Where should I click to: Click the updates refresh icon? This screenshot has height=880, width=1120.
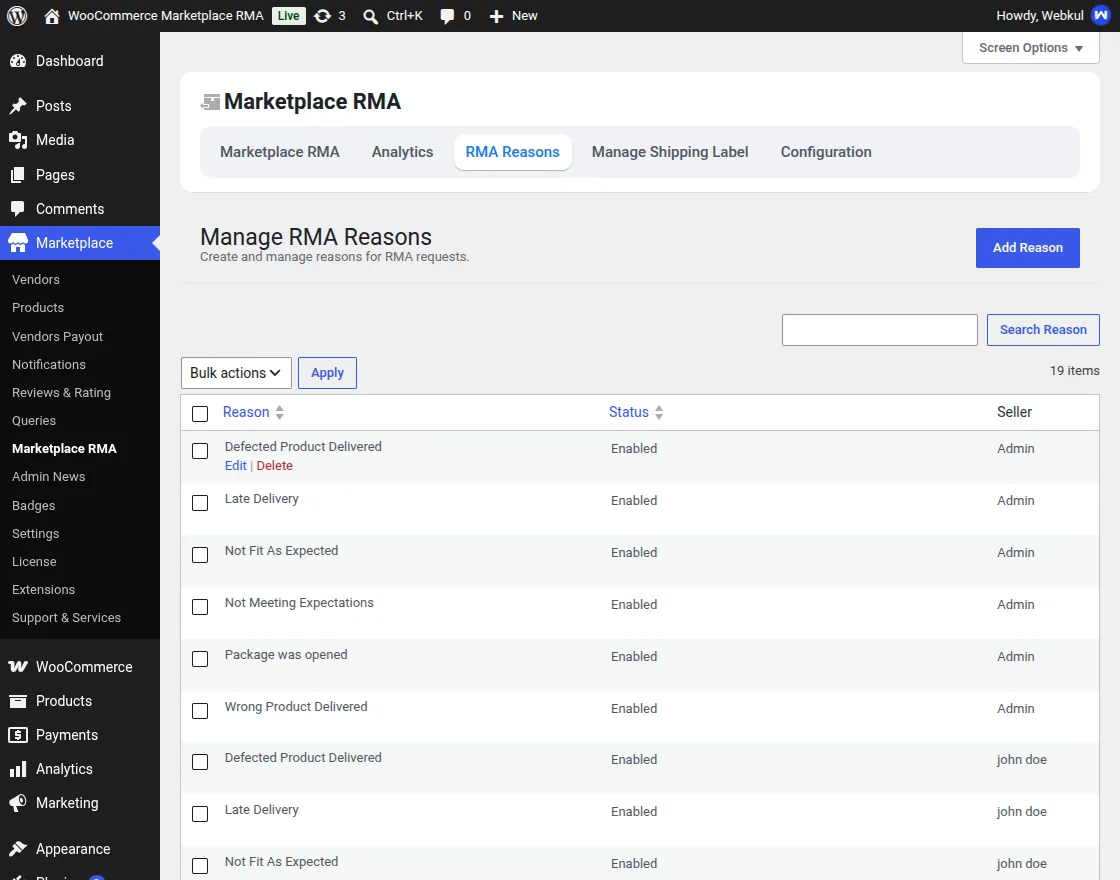tap(322, 16)
